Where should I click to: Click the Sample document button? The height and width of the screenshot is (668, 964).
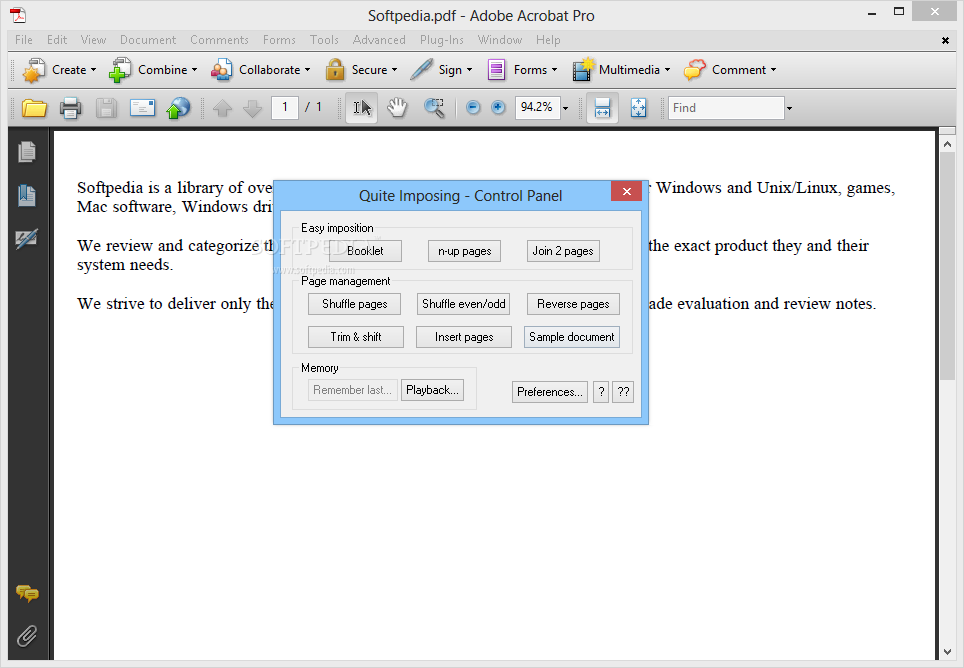(572, 337)
